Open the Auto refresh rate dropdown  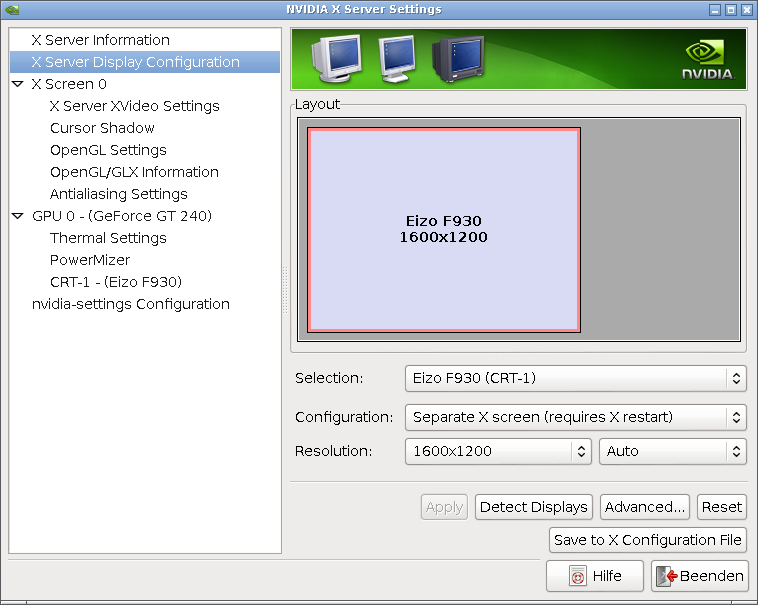[x=672, y=451]
